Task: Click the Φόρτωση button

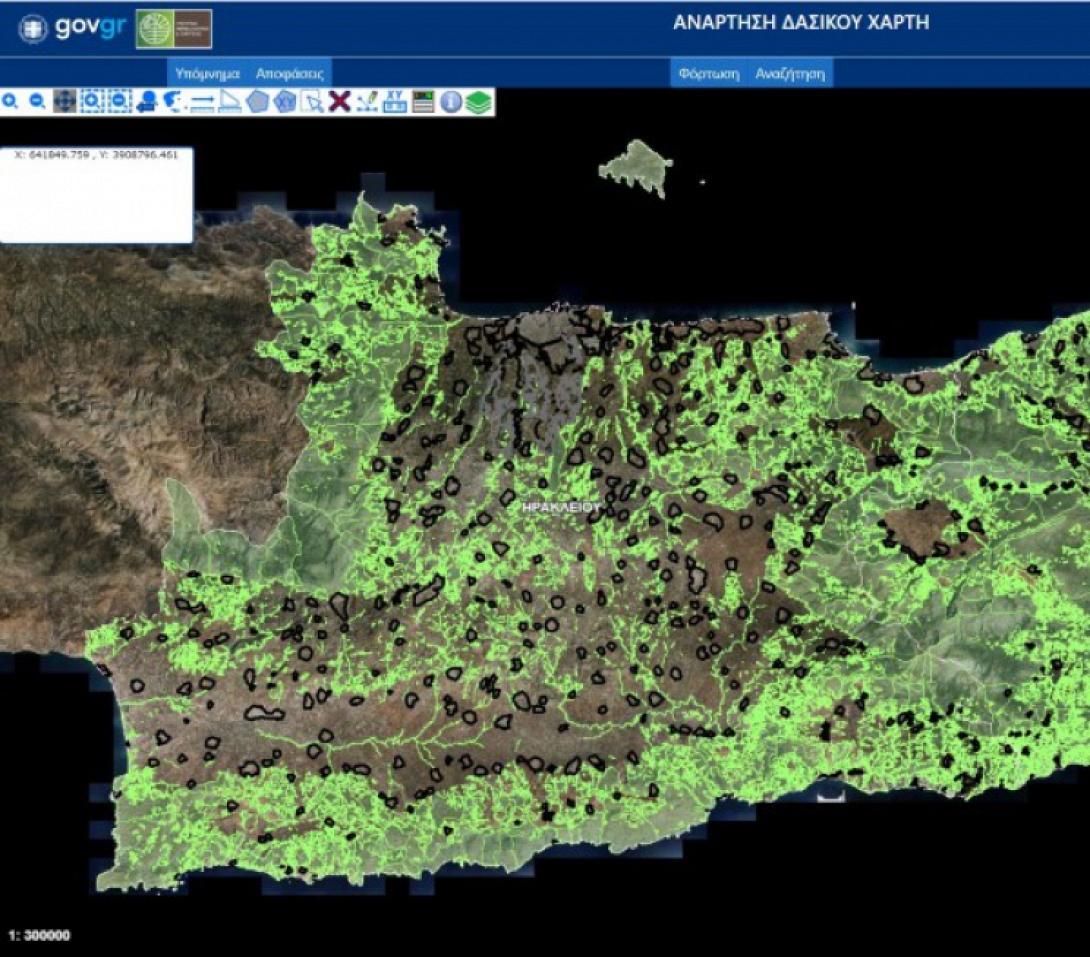Action: (x=708, y=73)
